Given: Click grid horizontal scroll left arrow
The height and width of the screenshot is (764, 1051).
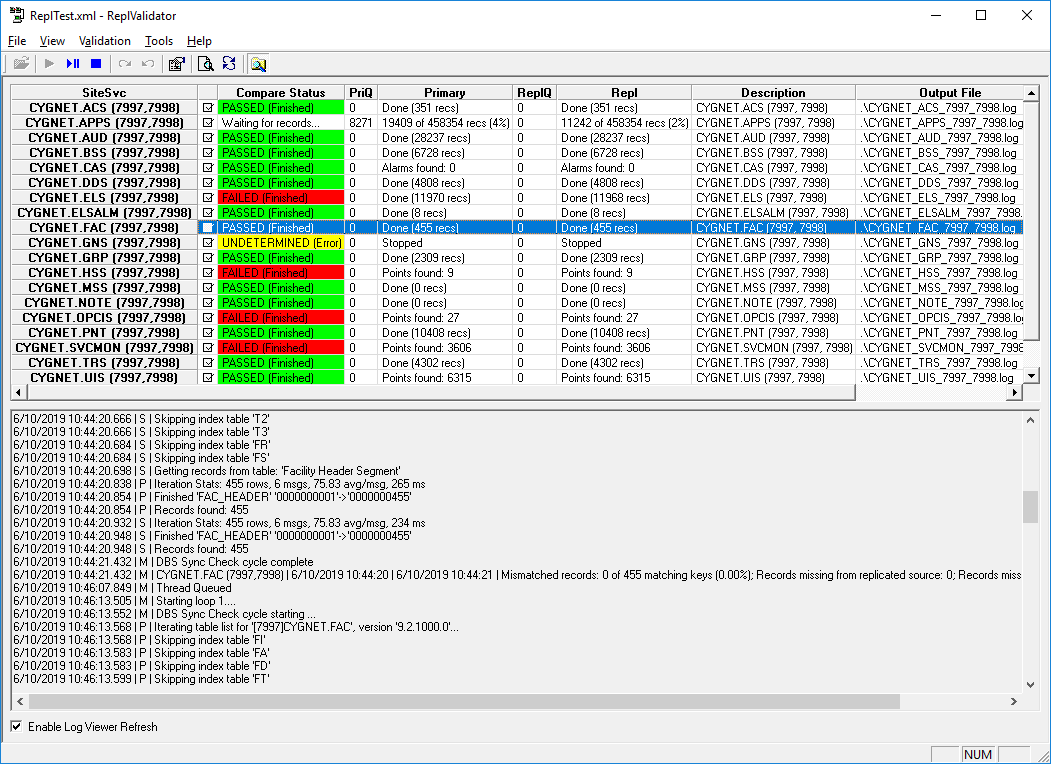Looking at the screenshot, I should pos(18,393).
